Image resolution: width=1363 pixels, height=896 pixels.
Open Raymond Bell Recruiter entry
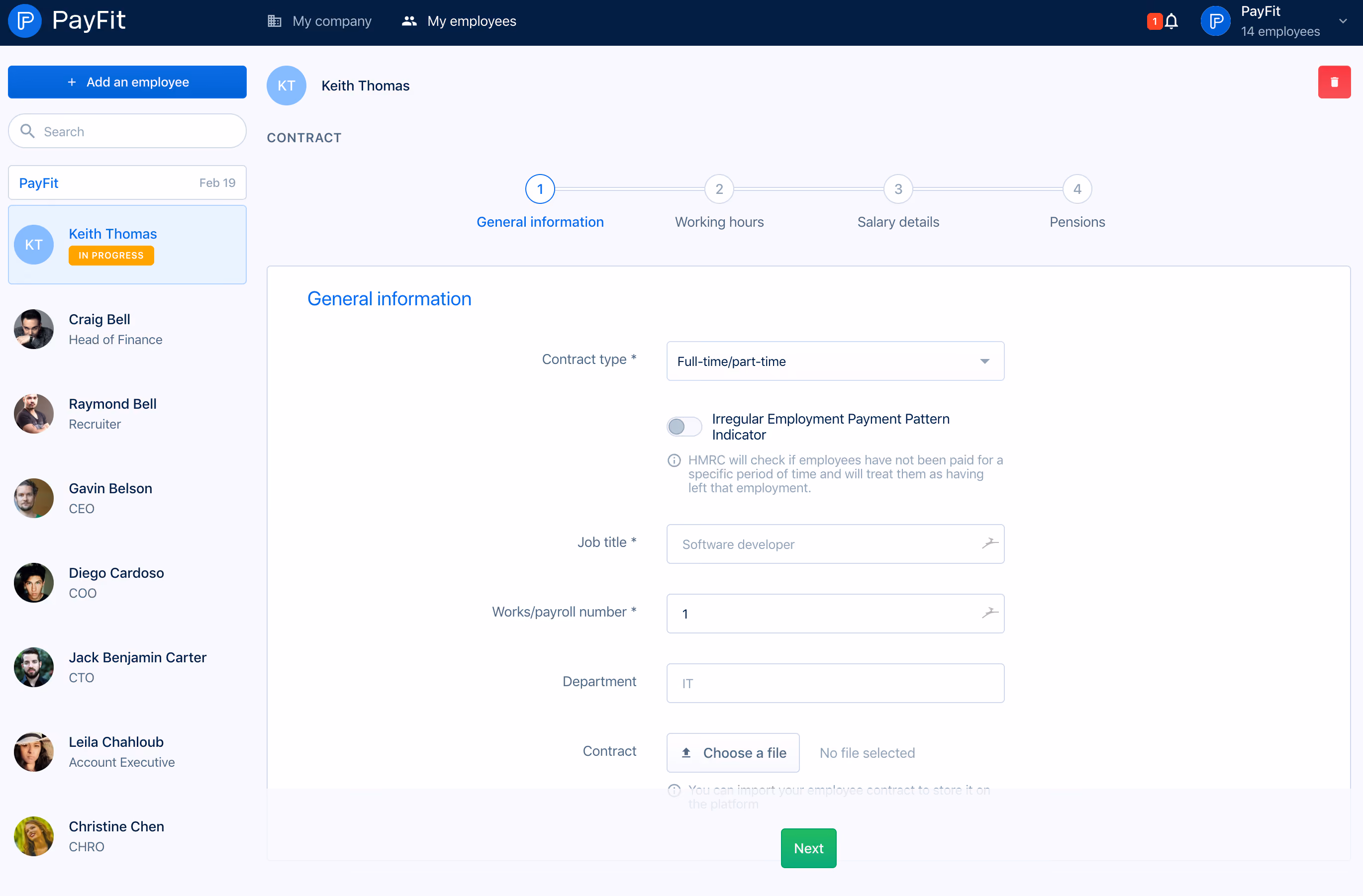(127, 414)
